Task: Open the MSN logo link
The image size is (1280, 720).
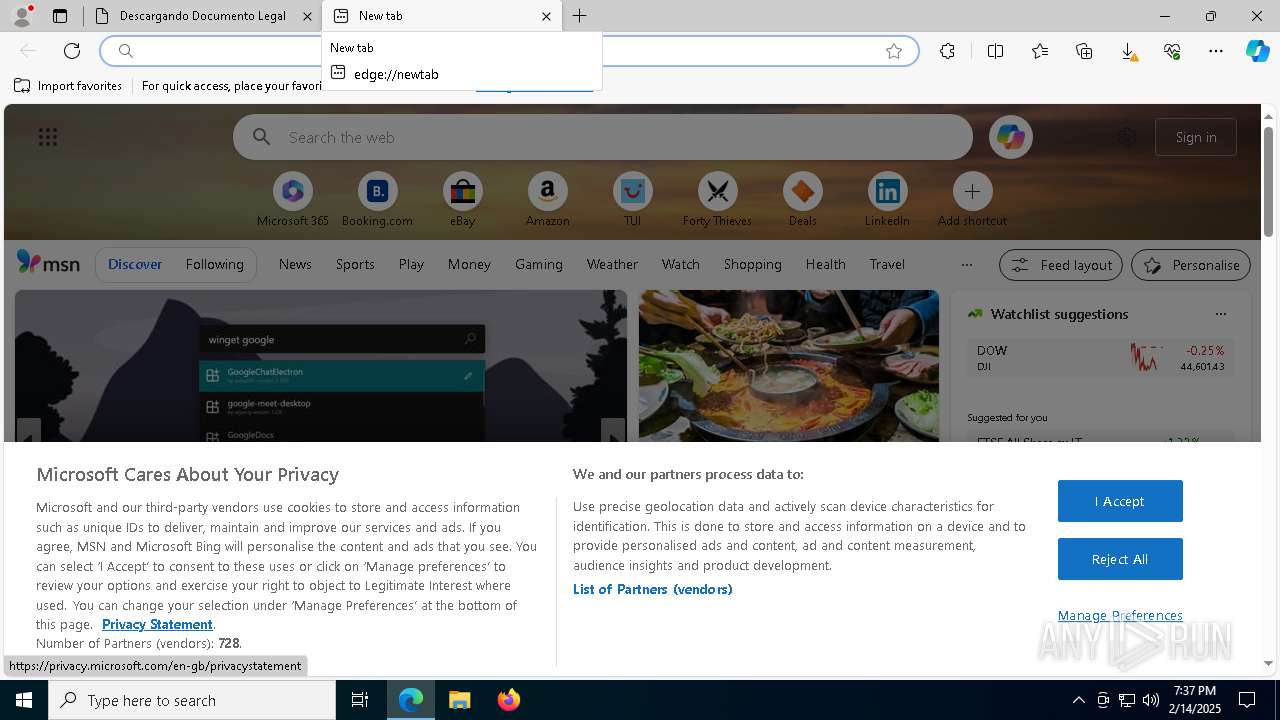Action: tap(48, 263)
